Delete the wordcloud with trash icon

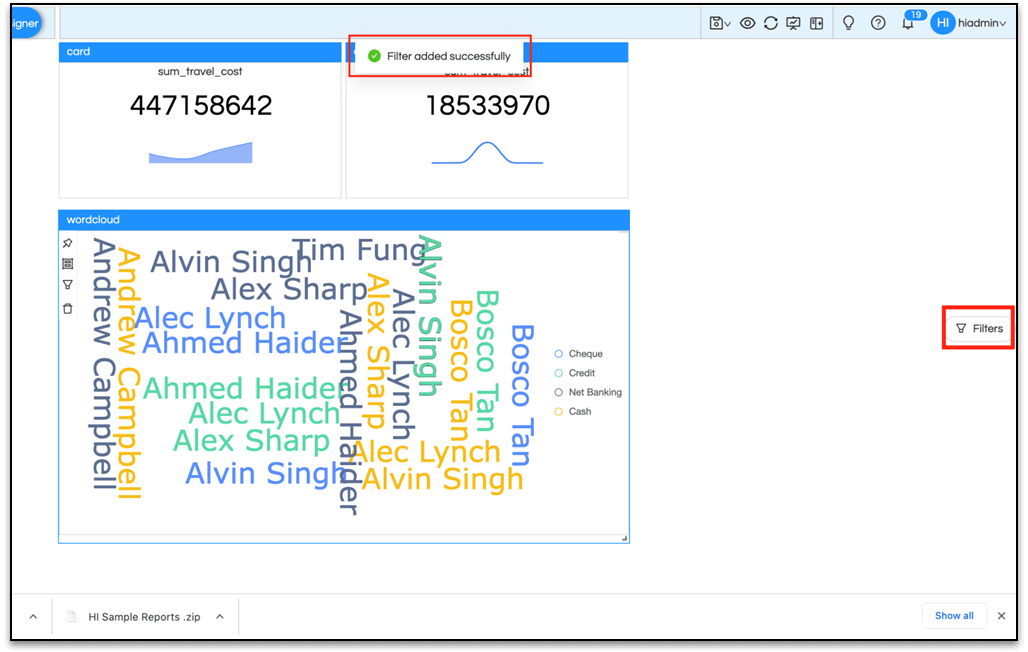(x=68, y=308)
